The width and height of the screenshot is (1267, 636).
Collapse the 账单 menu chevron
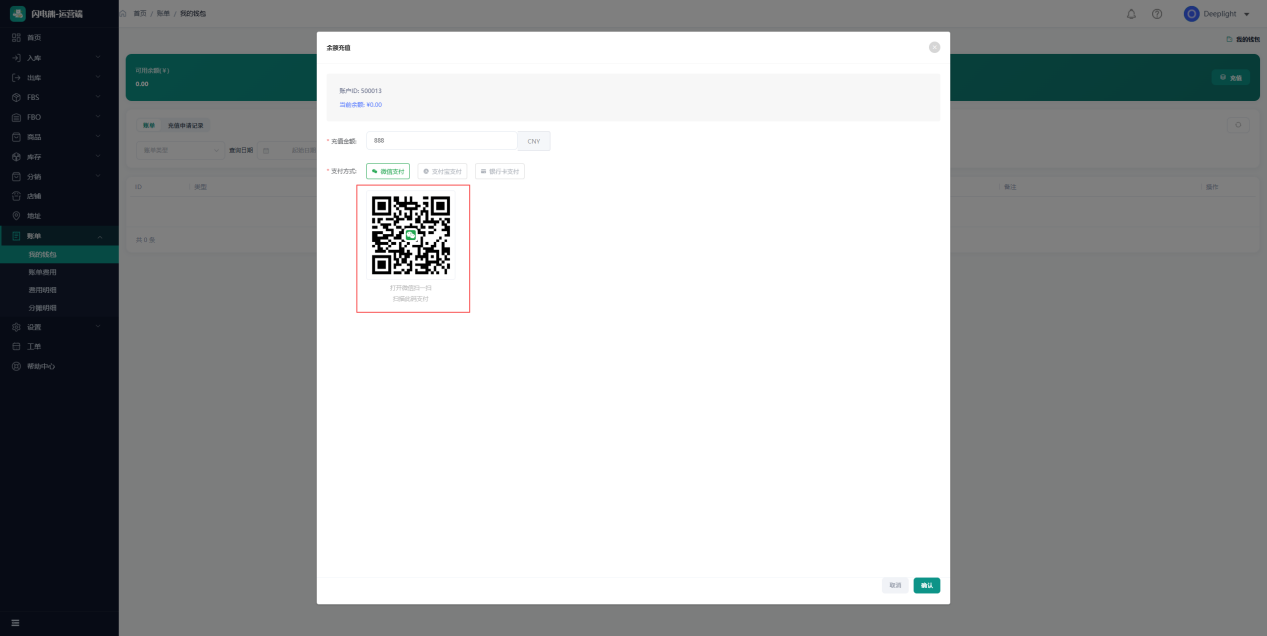tap(98, 236)
